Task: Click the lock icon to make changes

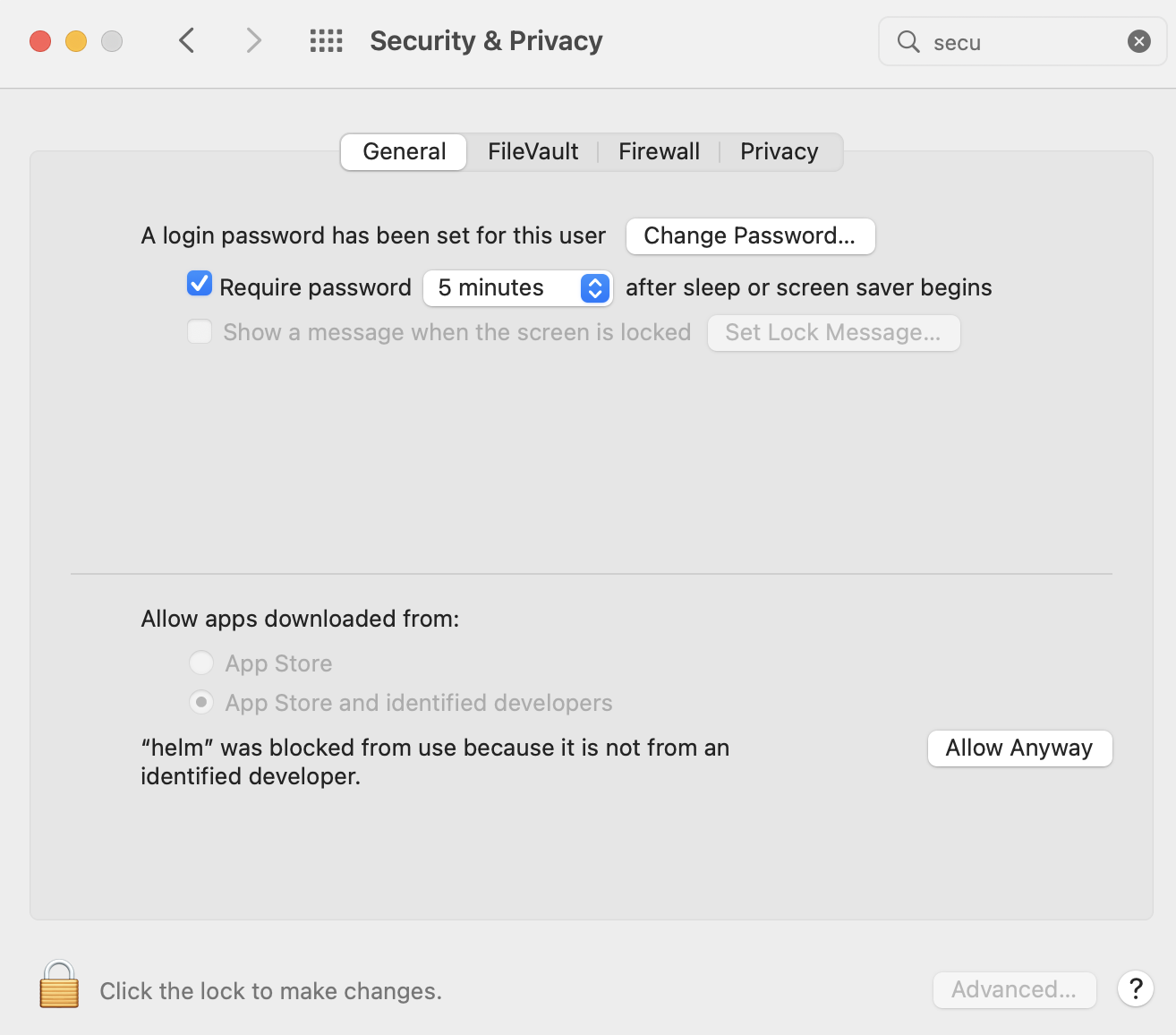Action: pos(58,983)
